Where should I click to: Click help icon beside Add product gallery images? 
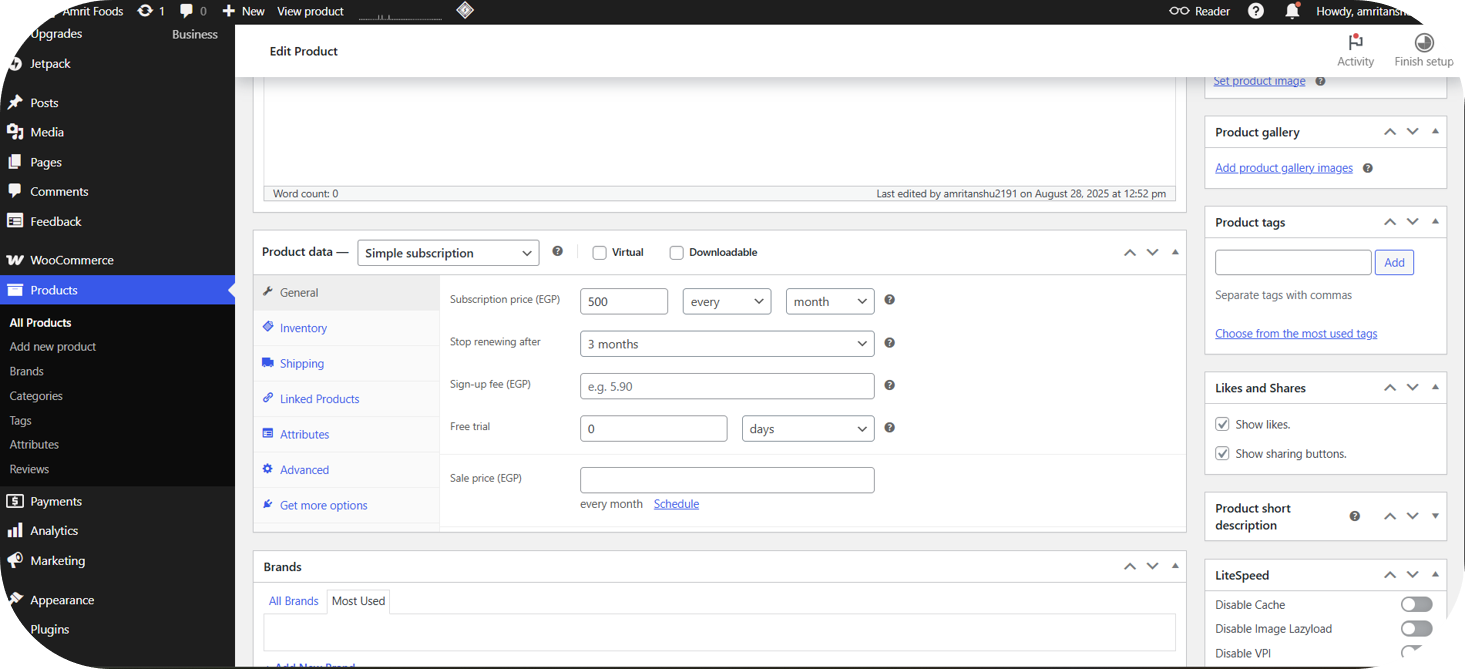[1367, 168]
